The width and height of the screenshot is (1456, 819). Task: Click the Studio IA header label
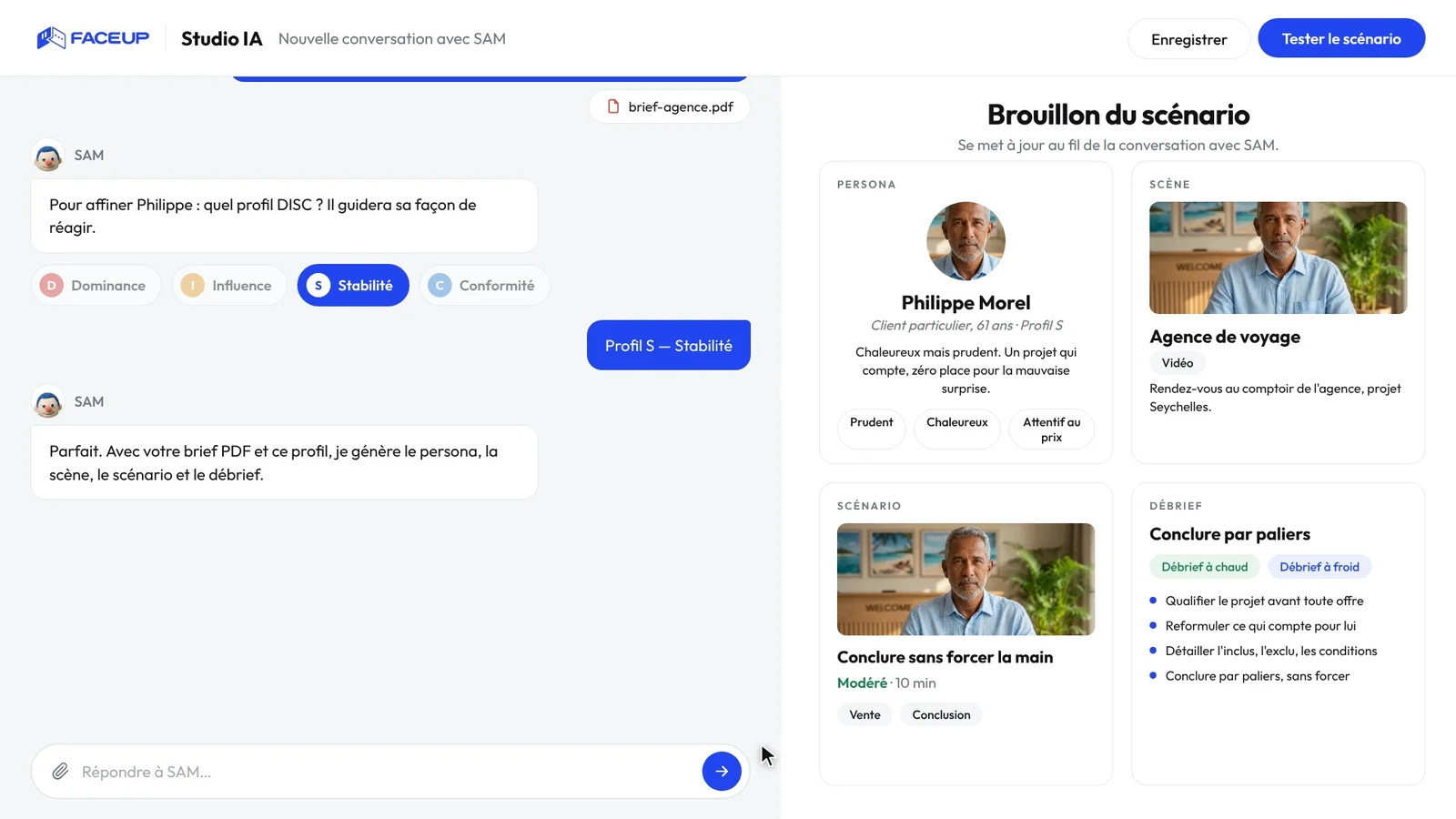point(221,38)
